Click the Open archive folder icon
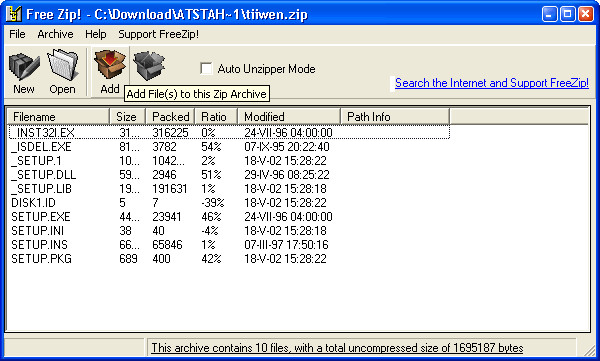600x361 pixels. click(x=62, y=65)
